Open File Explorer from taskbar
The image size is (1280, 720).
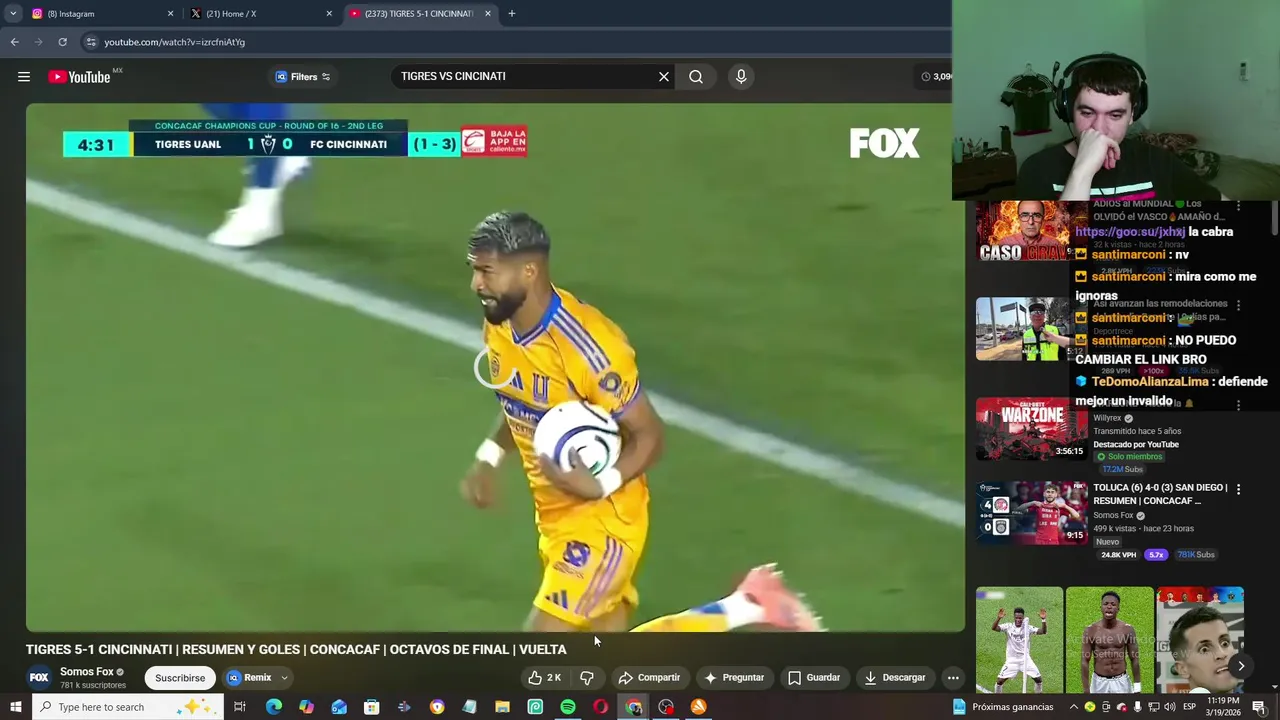502,707
